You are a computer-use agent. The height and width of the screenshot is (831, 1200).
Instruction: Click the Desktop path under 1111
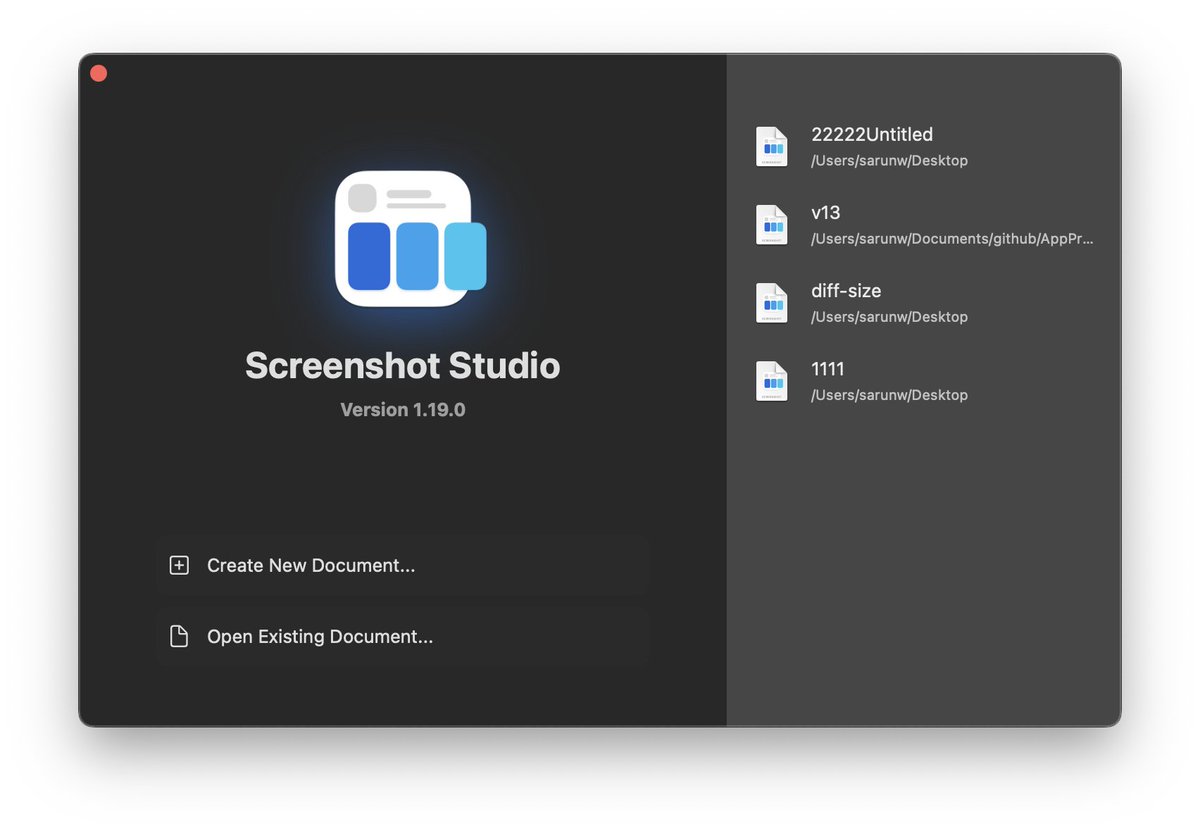click(x=889, y=395)
